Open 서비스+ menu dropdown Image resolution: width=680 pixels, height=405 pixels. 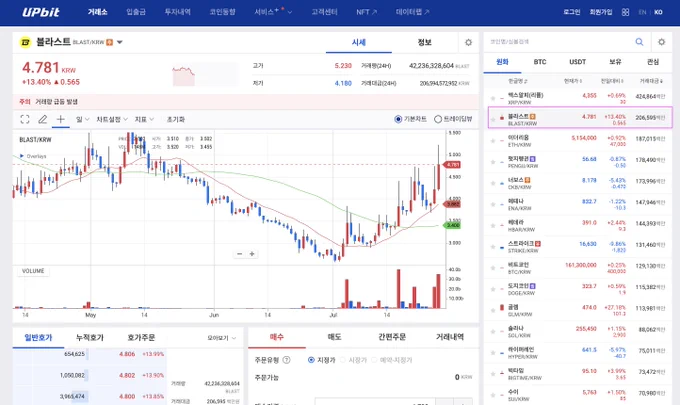(273, 12)
